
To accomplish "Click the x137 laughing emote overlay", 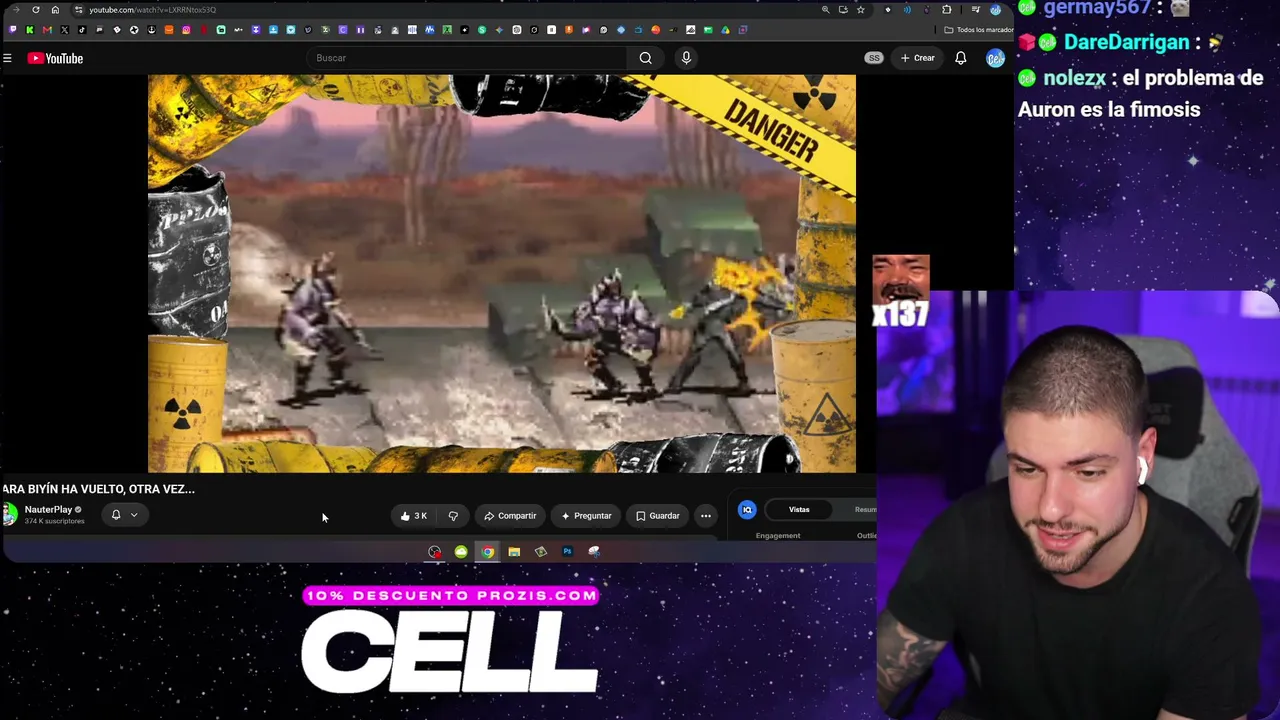I will pyautogui.click(x=901, y=291).
